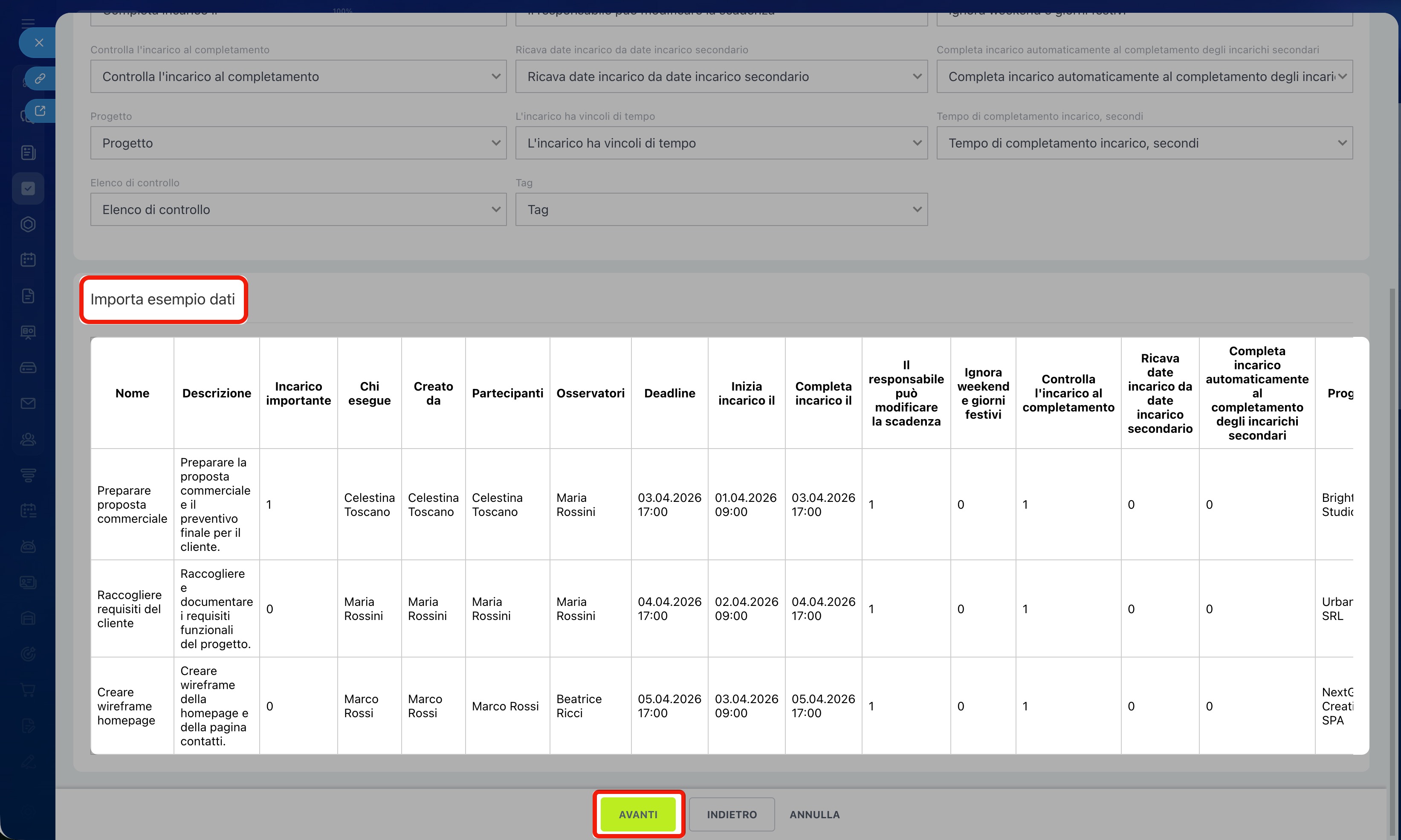
Task: Click the ANNULLA link
Action: (814, 814)
